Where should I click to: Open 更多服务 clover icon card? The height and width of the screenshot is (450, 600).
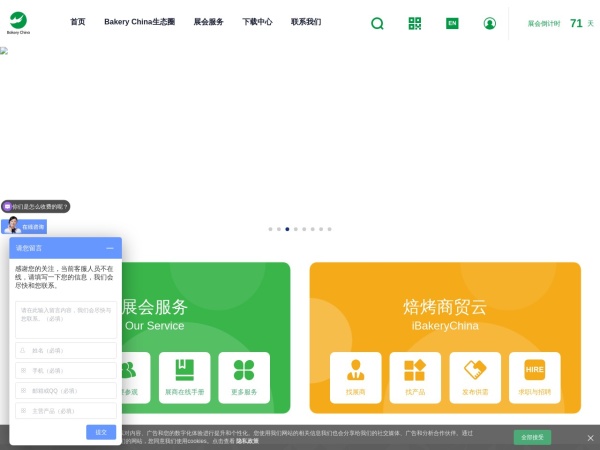tap(244, 378)
